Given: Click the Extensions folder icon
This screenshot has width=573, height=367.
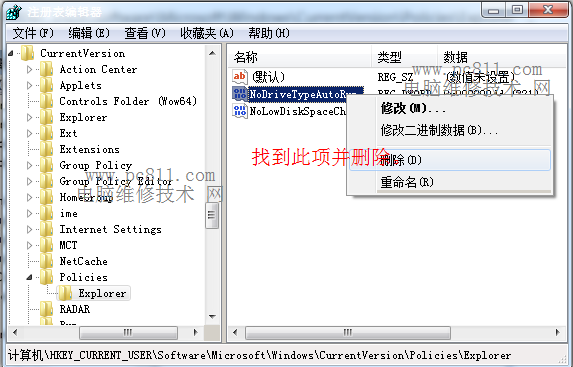Looking at the screenshot, I should coord(46,150).
